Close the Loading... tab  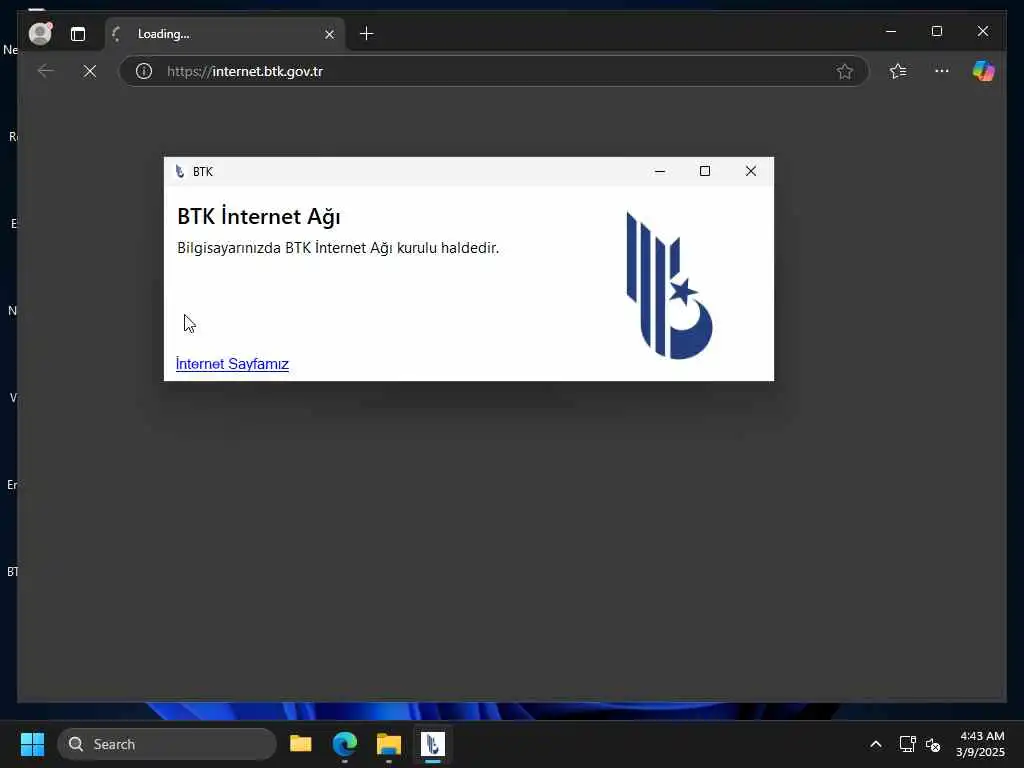329,34
